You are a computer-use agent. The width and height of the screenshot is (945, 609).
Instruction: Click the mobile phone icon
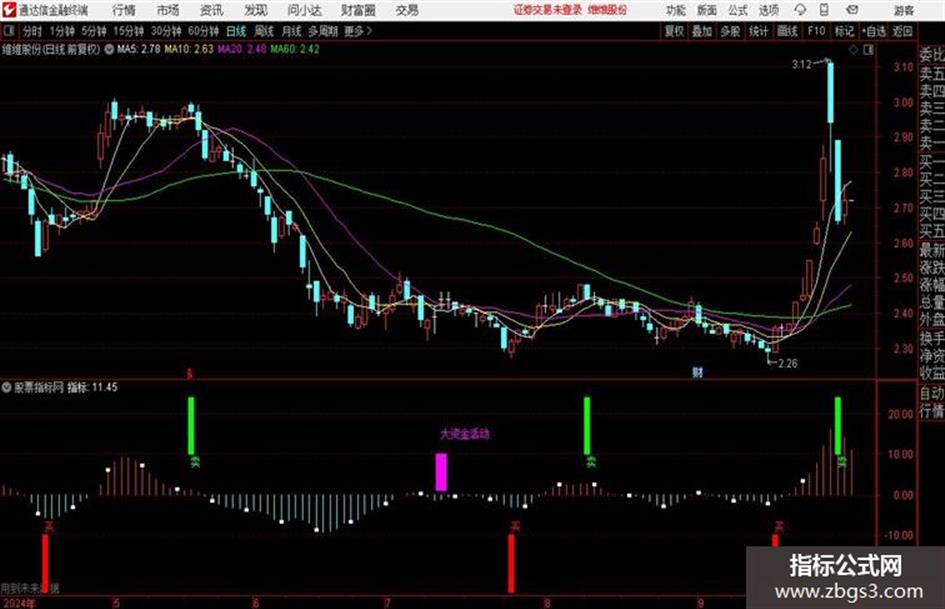coord(824,10)
